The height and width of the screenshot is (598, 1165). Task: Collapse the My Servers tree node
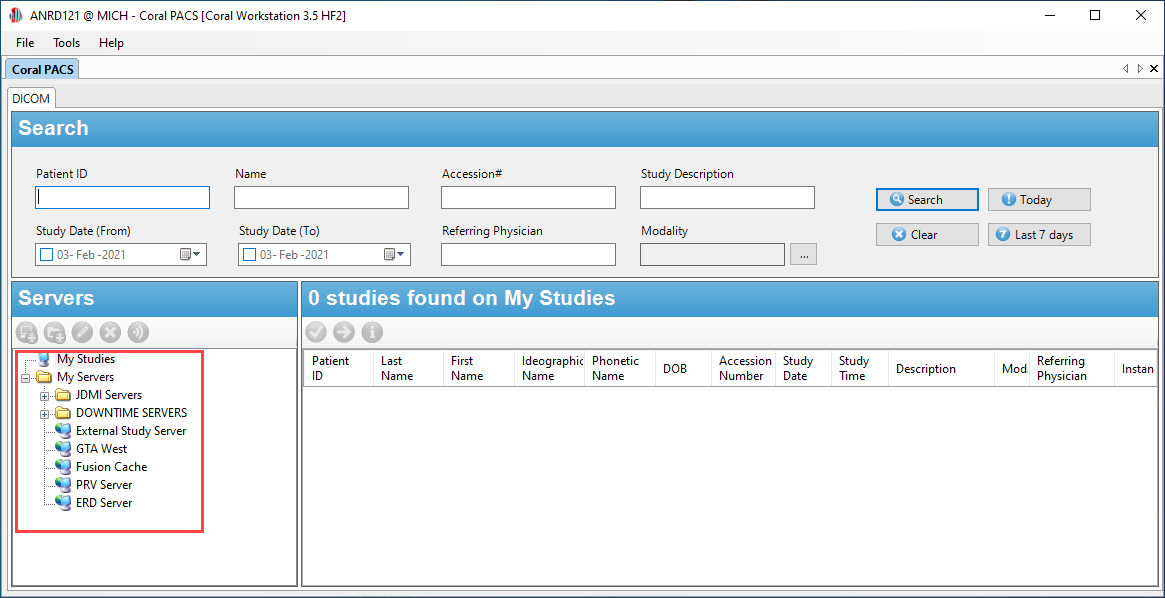[x=26, y=377]
